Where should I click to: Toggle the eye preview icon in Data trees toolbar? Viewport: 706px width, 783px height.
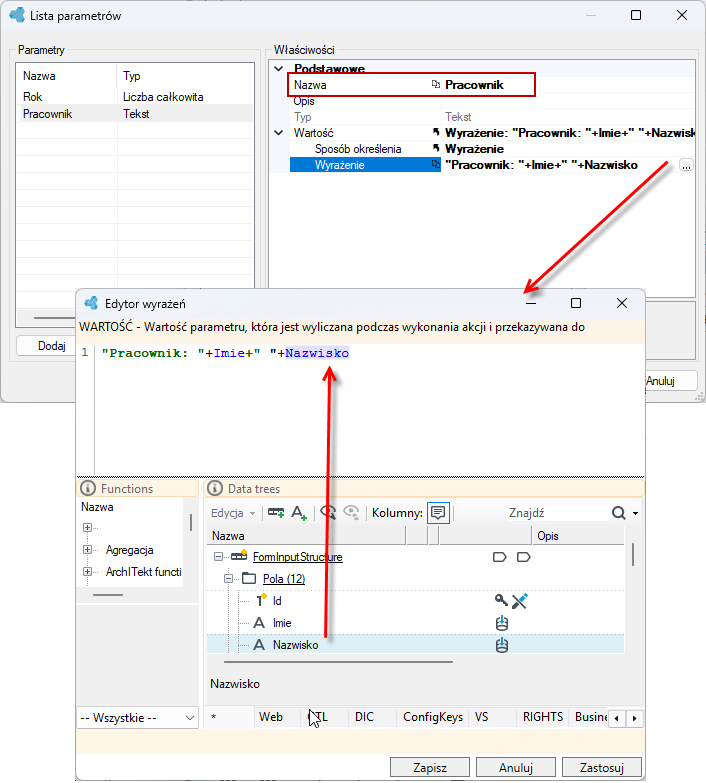coord(328,513)
